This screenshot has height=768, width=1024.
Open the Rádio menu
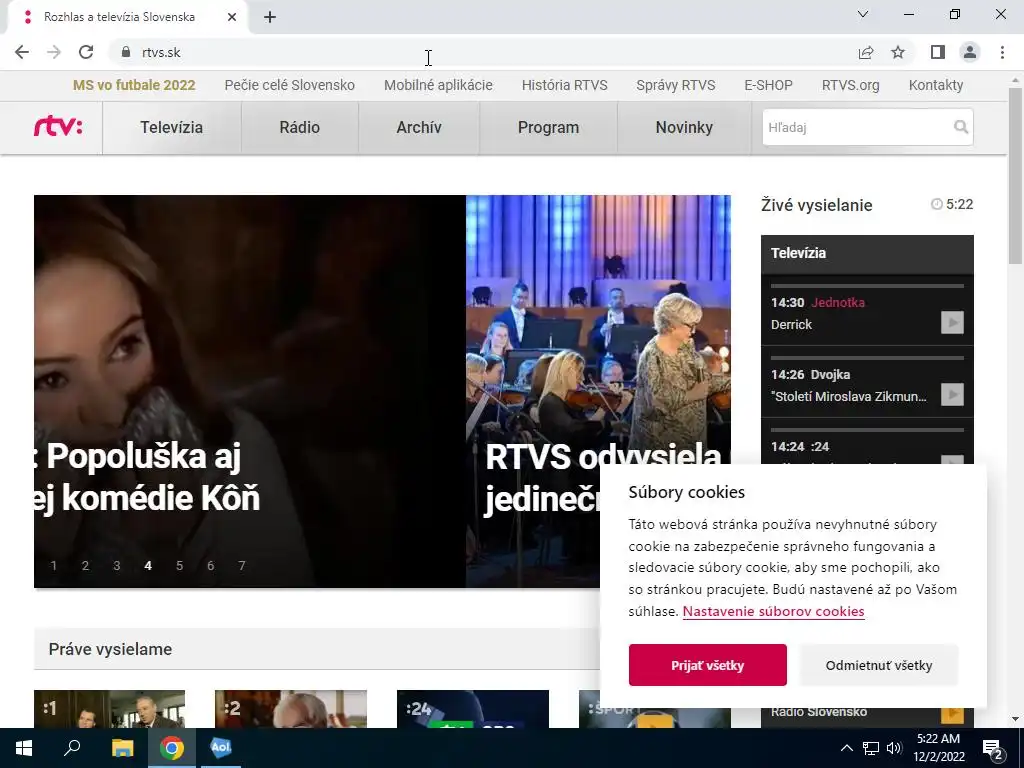[x=300, y=127]
